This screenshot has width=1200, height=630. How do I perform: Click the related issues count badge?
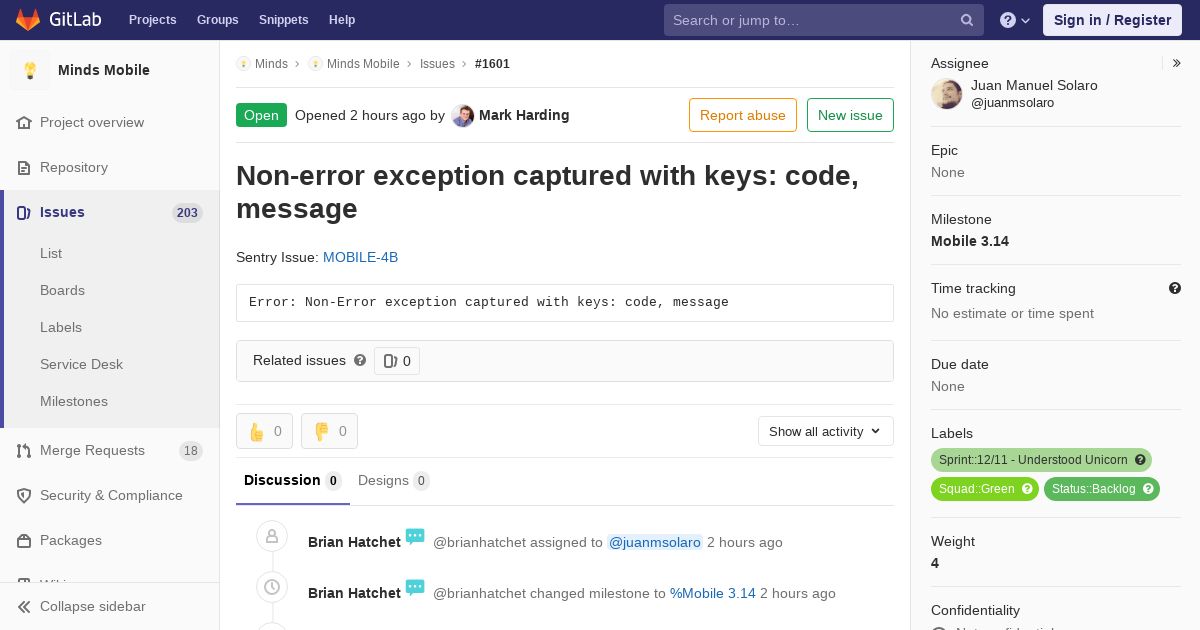click(397, 361)
